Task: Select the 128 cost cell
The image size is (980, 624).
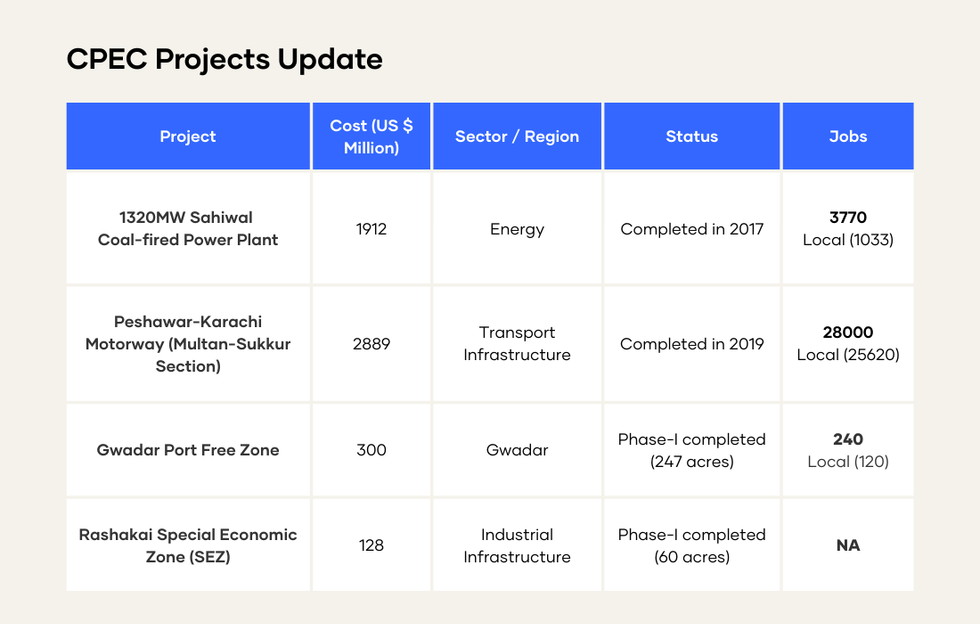Action: 371,546
